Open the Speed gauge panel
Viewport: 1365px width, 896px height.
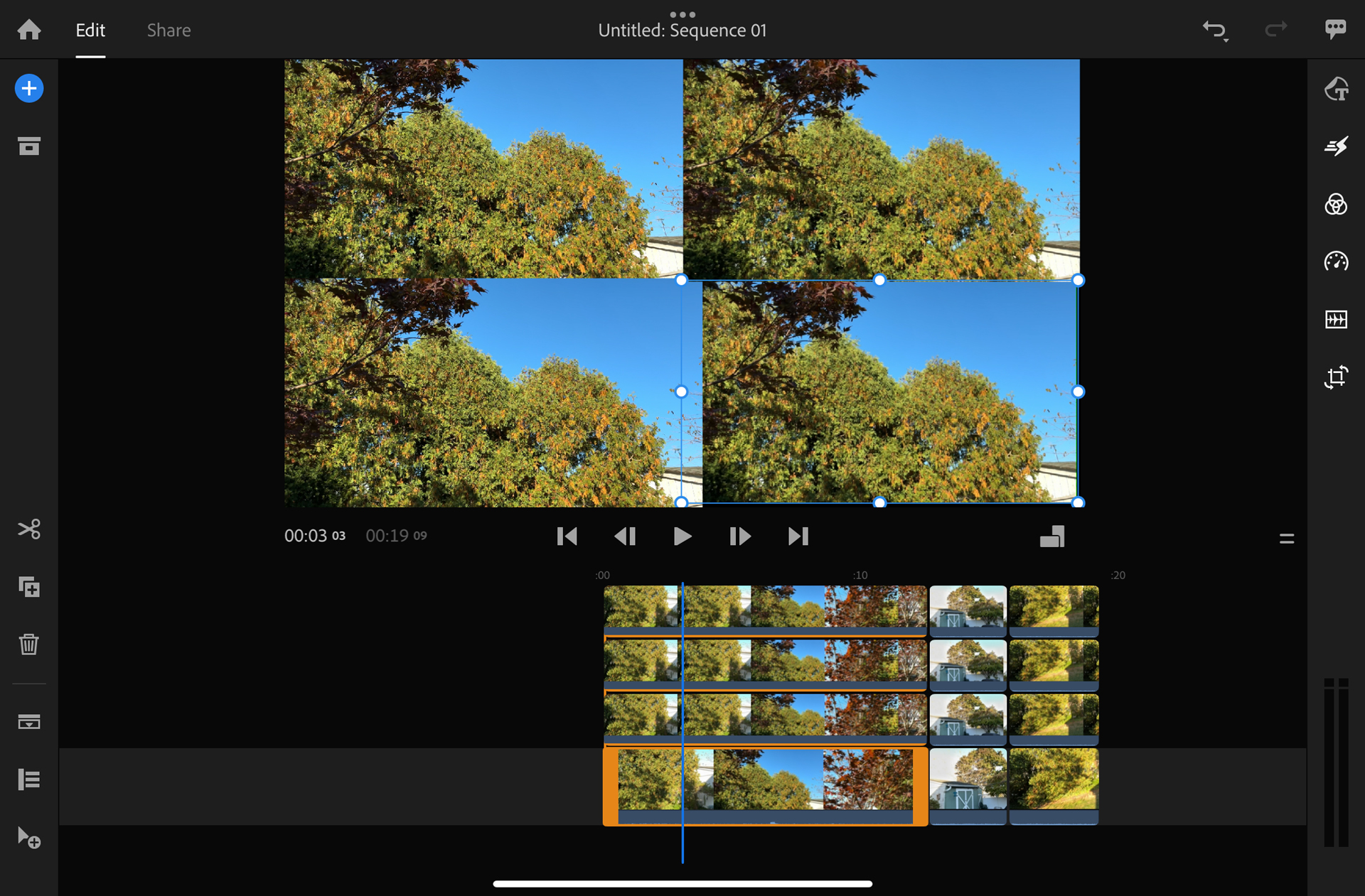pos(1336,261)
